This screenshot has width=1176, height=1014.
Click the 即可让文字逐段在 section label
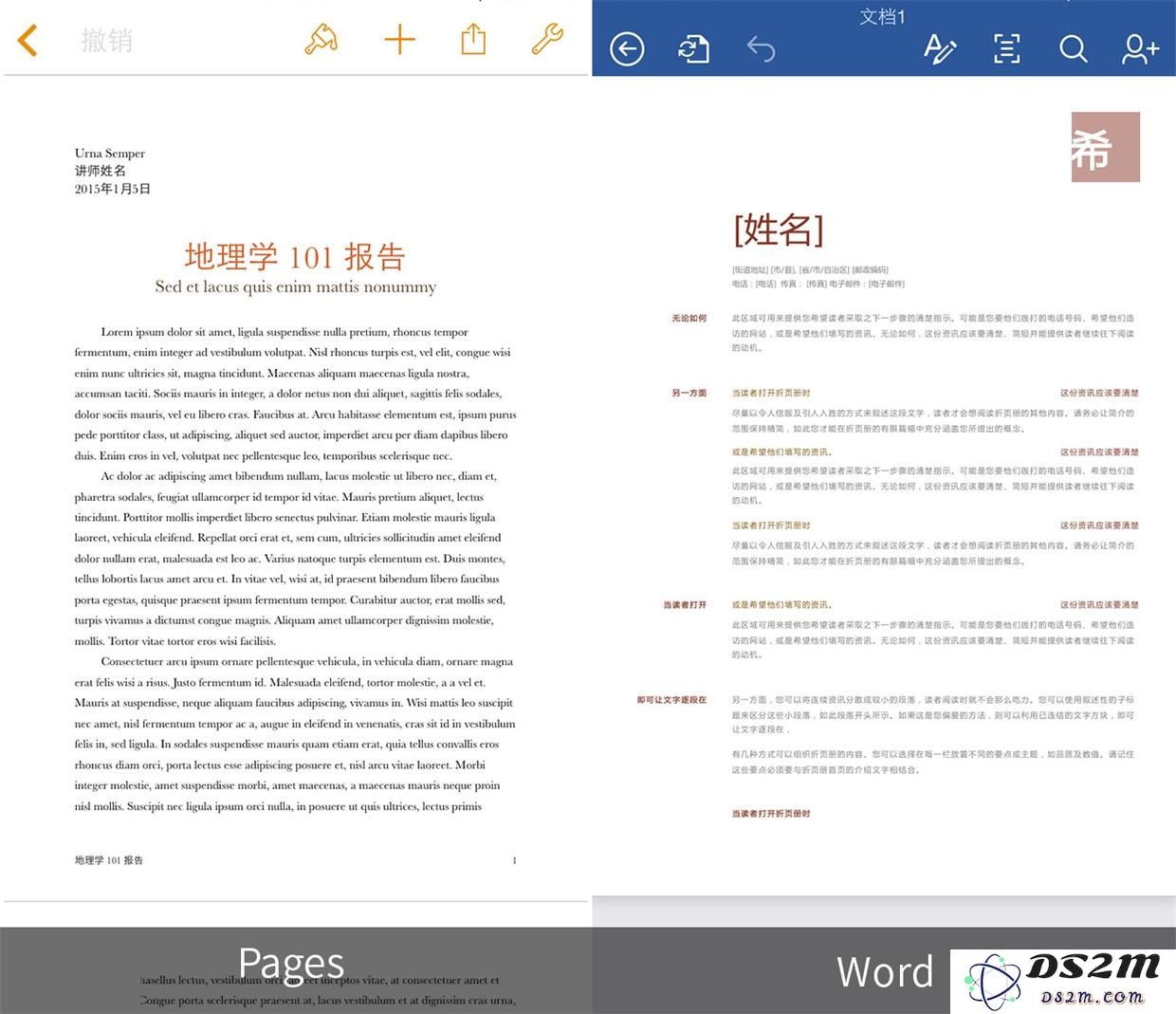671,700
